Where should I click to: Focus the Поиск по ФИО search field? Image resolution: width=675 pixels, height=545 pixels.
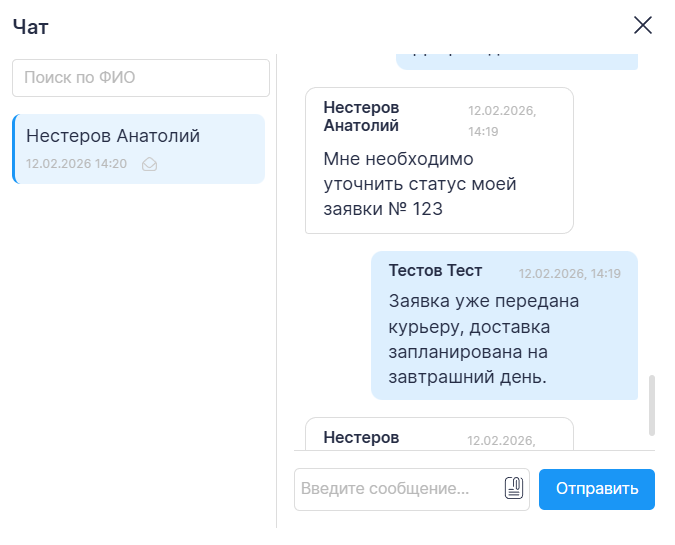[x=141, y=78]
